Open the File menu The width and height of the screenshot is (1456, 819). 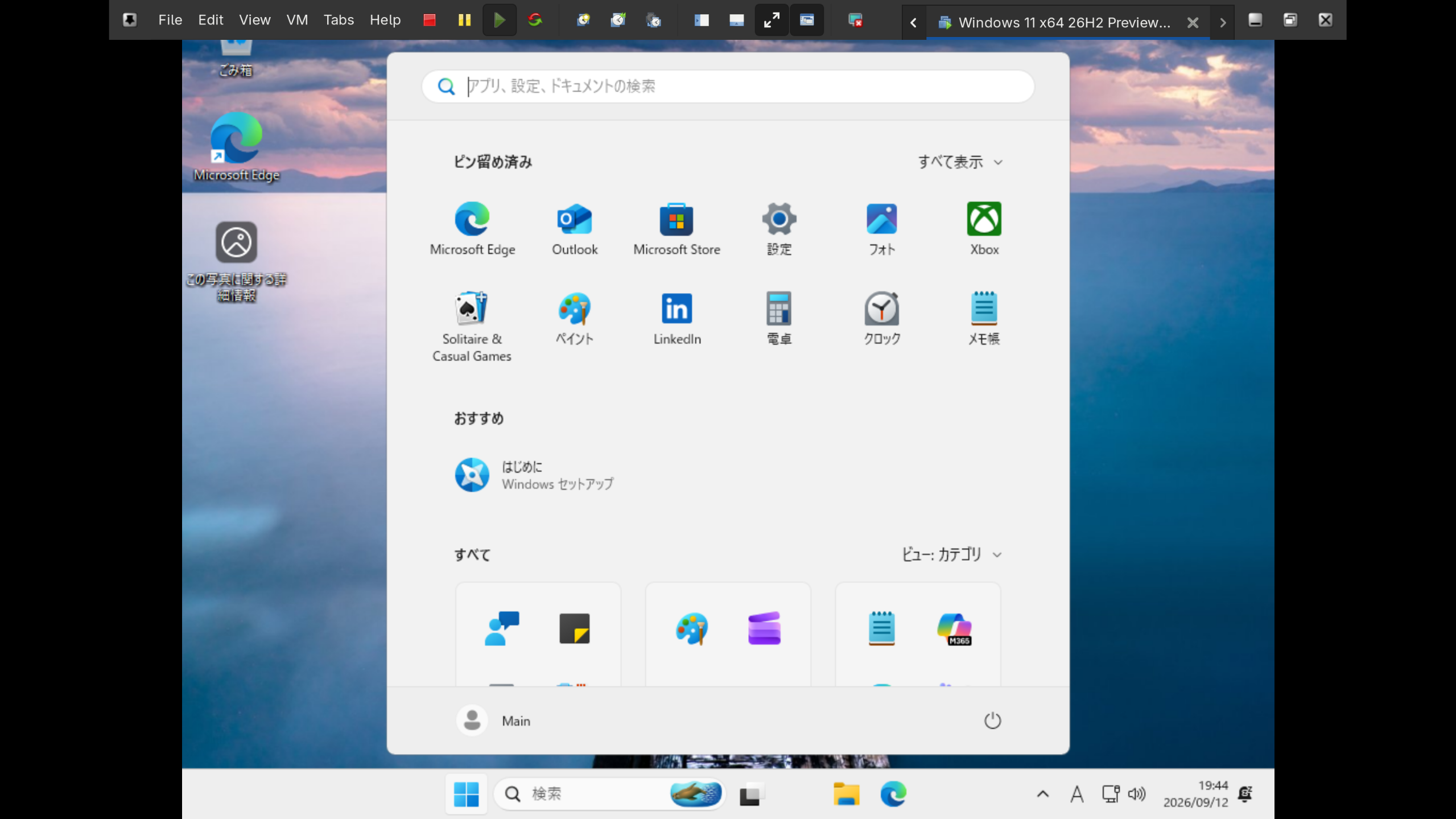(170, 20)
